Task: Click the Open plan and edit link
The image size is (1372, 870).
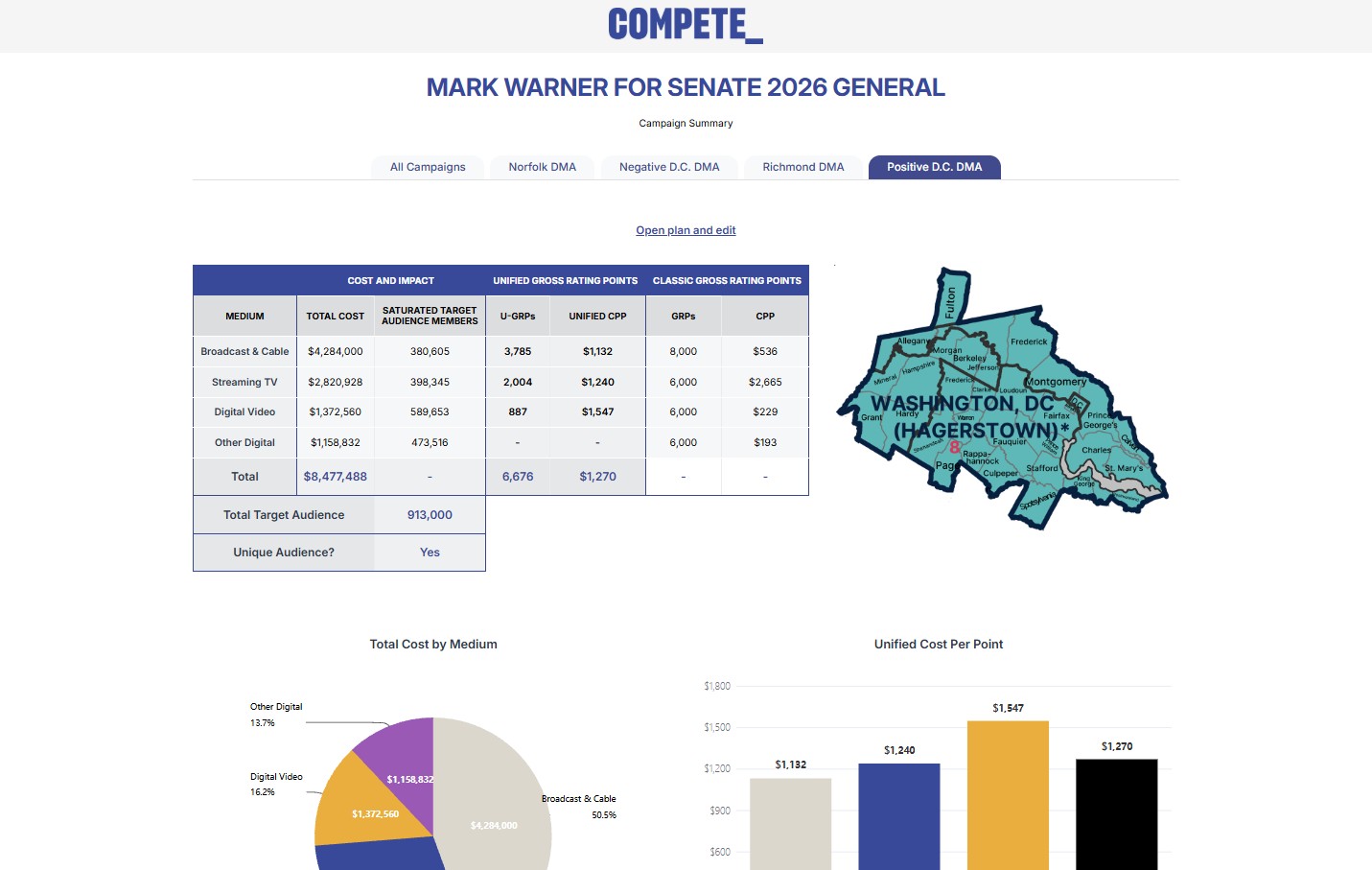Action: [x=686, y=230]
